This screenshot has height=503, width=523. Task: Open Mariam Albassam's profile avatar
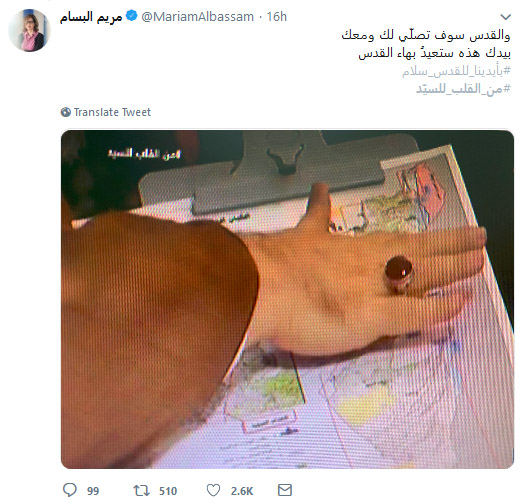29,30
